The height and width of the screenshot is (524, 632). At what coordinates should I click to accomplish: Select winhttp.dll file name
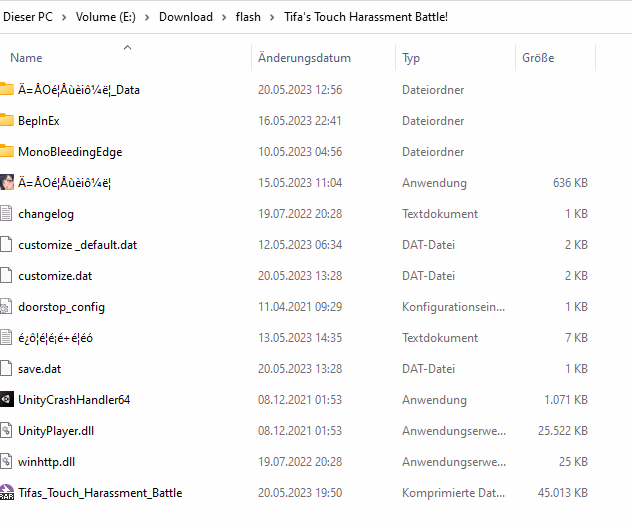(x=46, y=462)
